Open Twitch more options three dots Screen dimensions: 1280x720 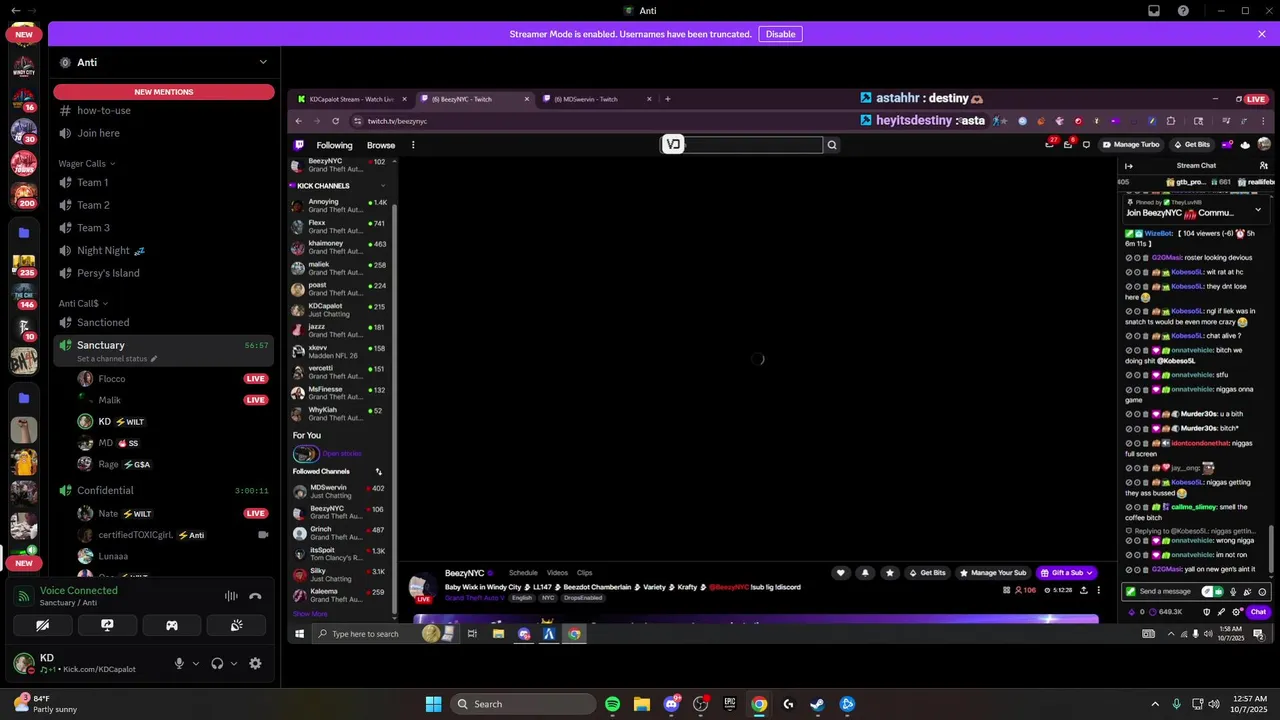tap(413, 145)
